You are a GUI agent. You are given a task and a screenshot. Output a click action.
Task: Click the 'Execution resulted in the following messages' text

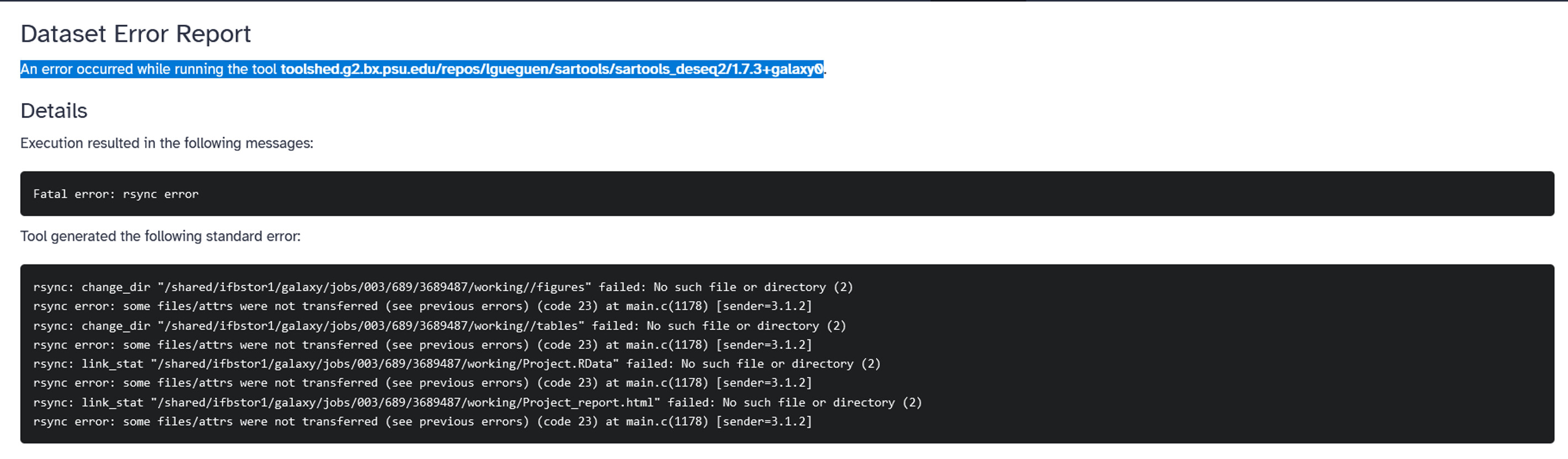[167, 143]
